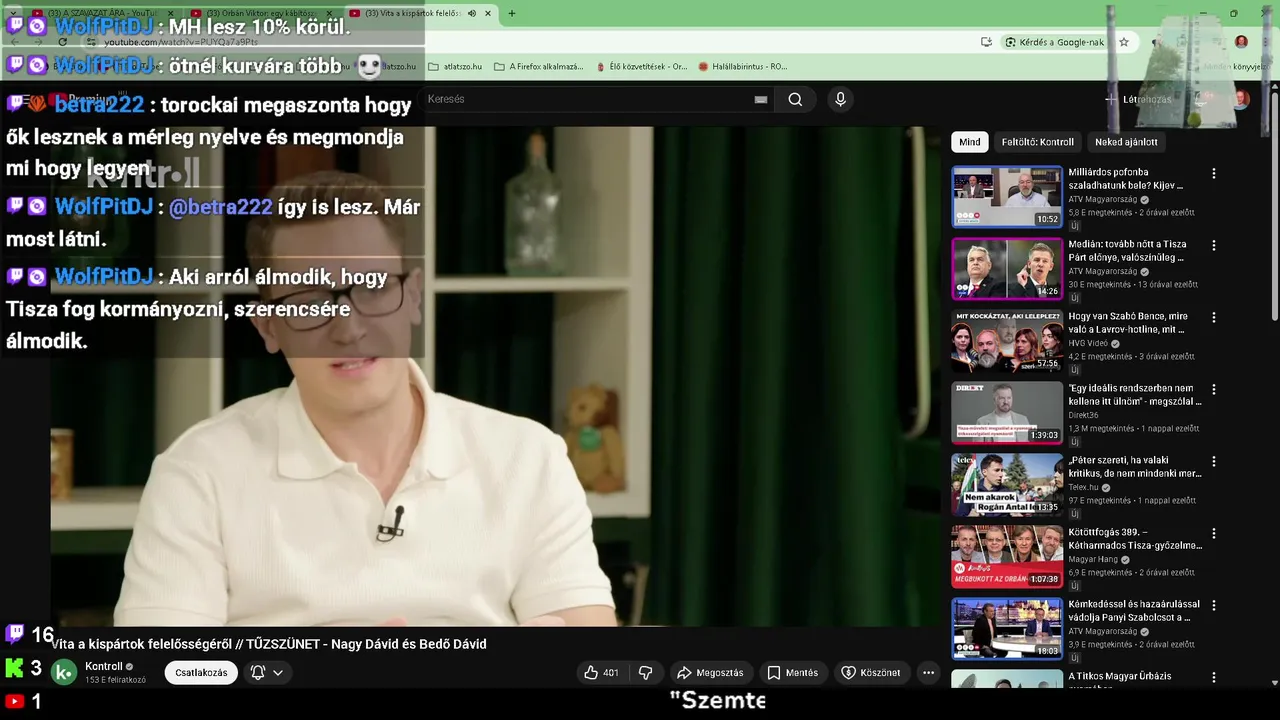Open the Direkt36 Egy ideális rendszerben thumbnail

(x=1007, y=413)
